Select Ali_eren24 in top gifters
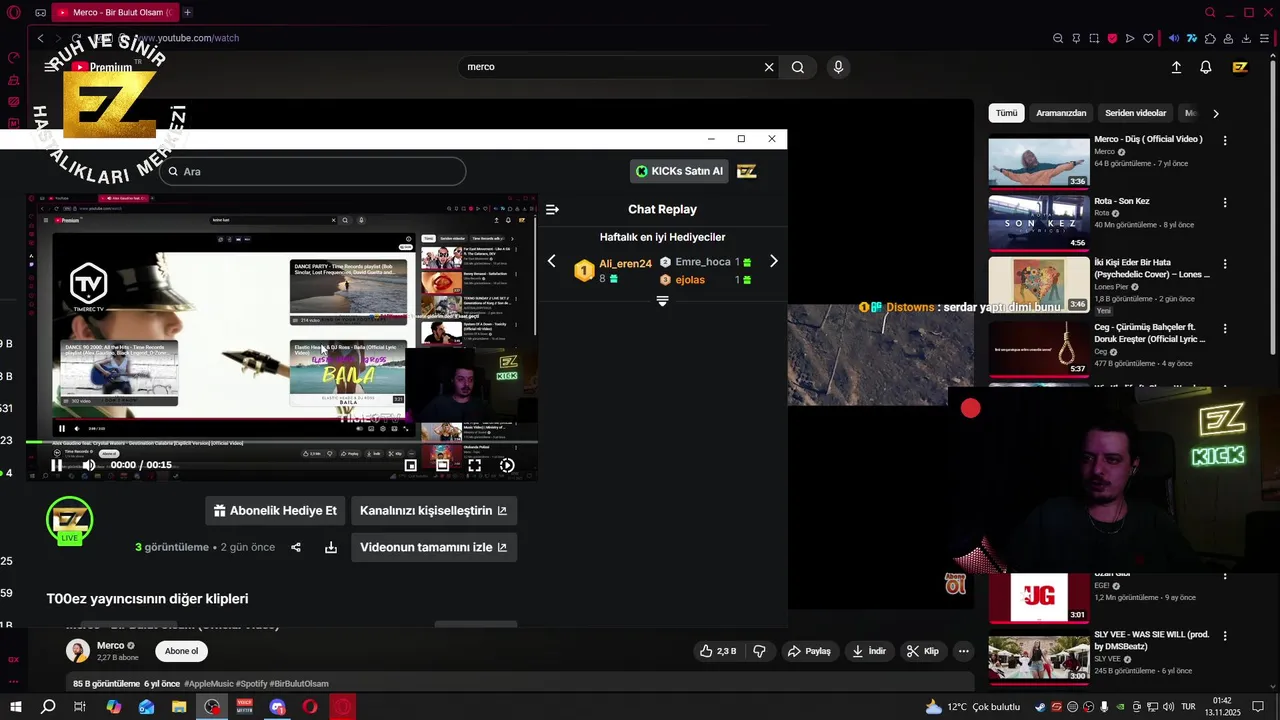The image size is (1280, 720). pos(625,264)
